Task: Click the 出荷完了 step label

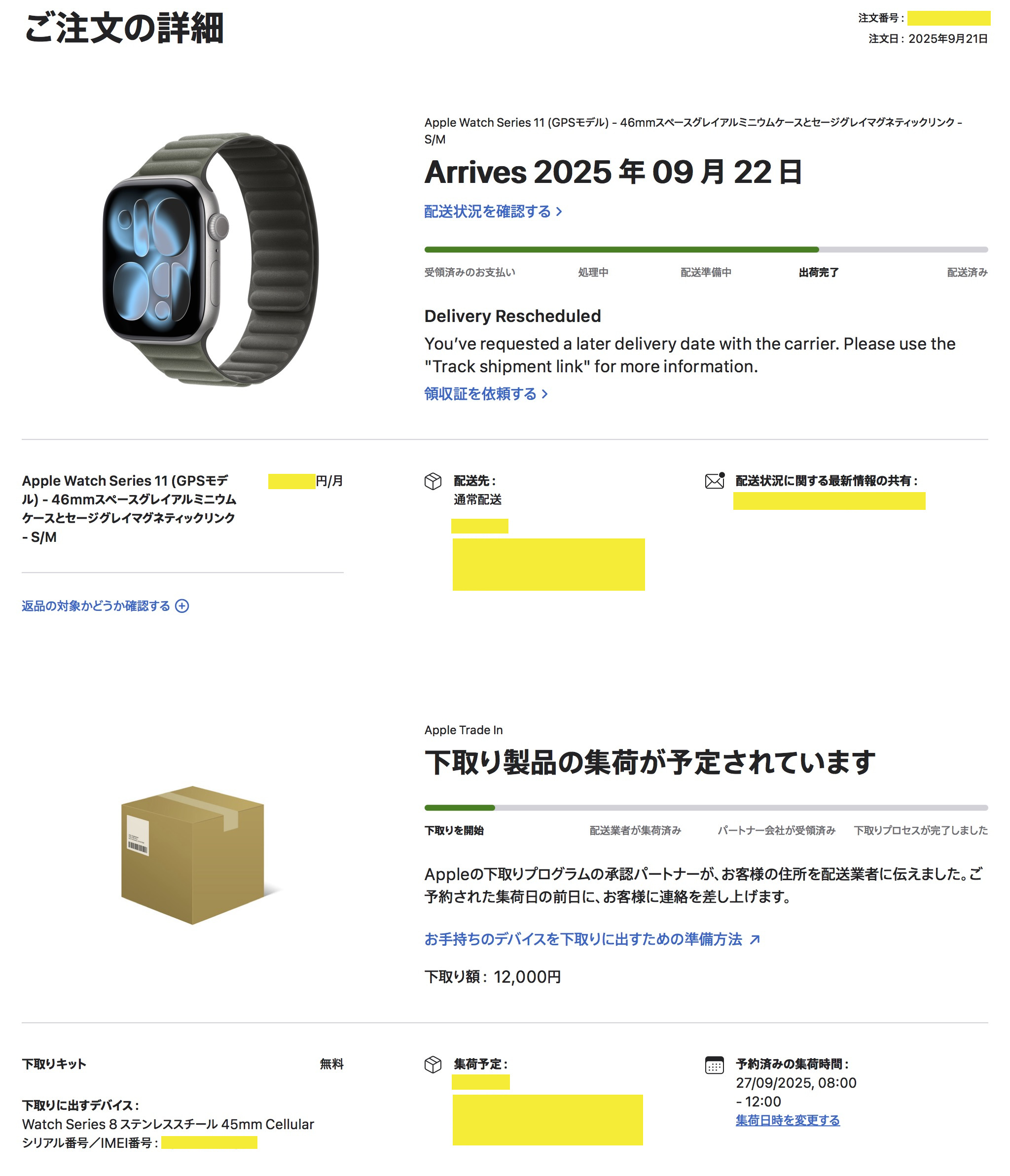Action: coord(819,273)
